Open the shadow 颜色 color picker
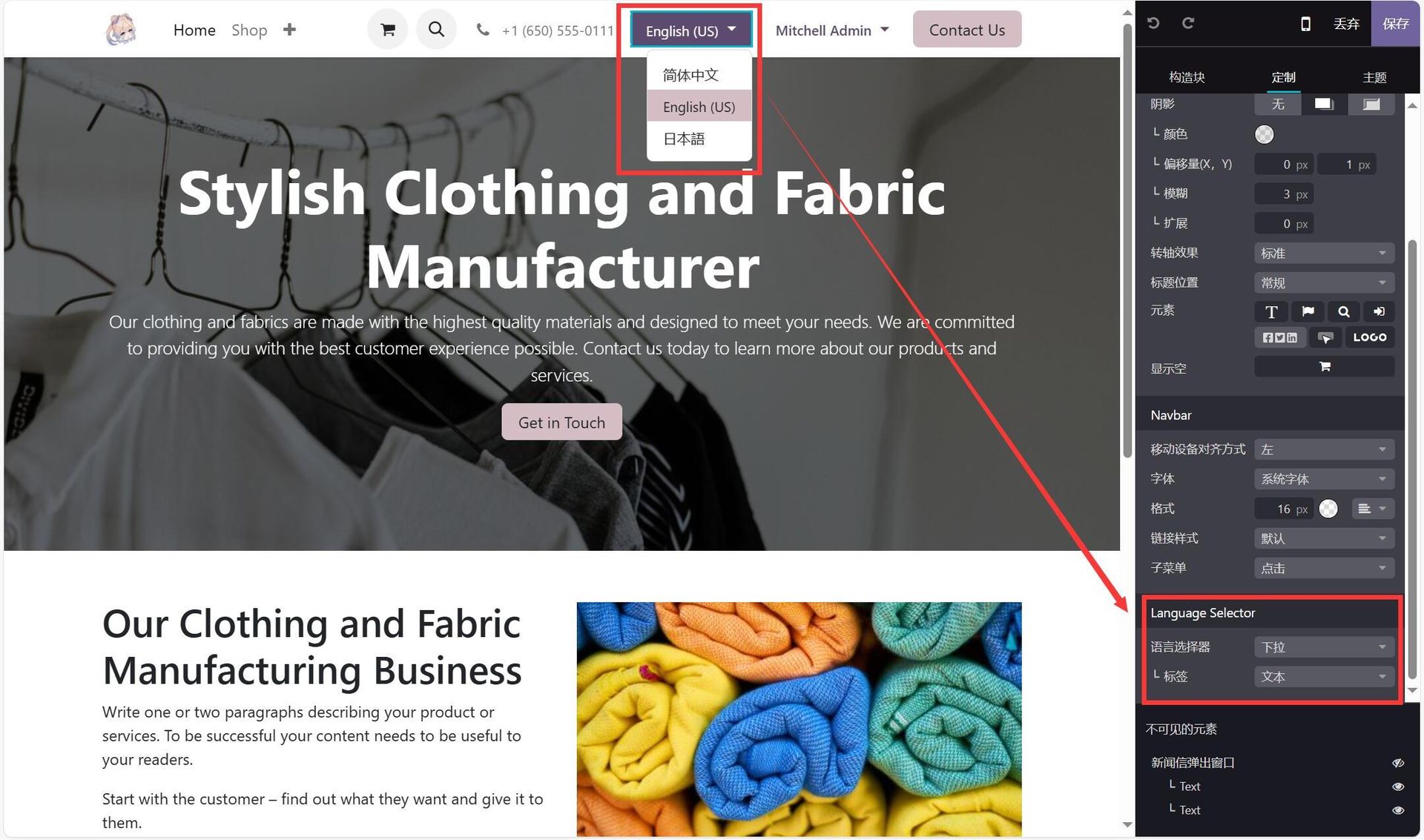The image size is (1424, 840). (x=1264, y=134)
